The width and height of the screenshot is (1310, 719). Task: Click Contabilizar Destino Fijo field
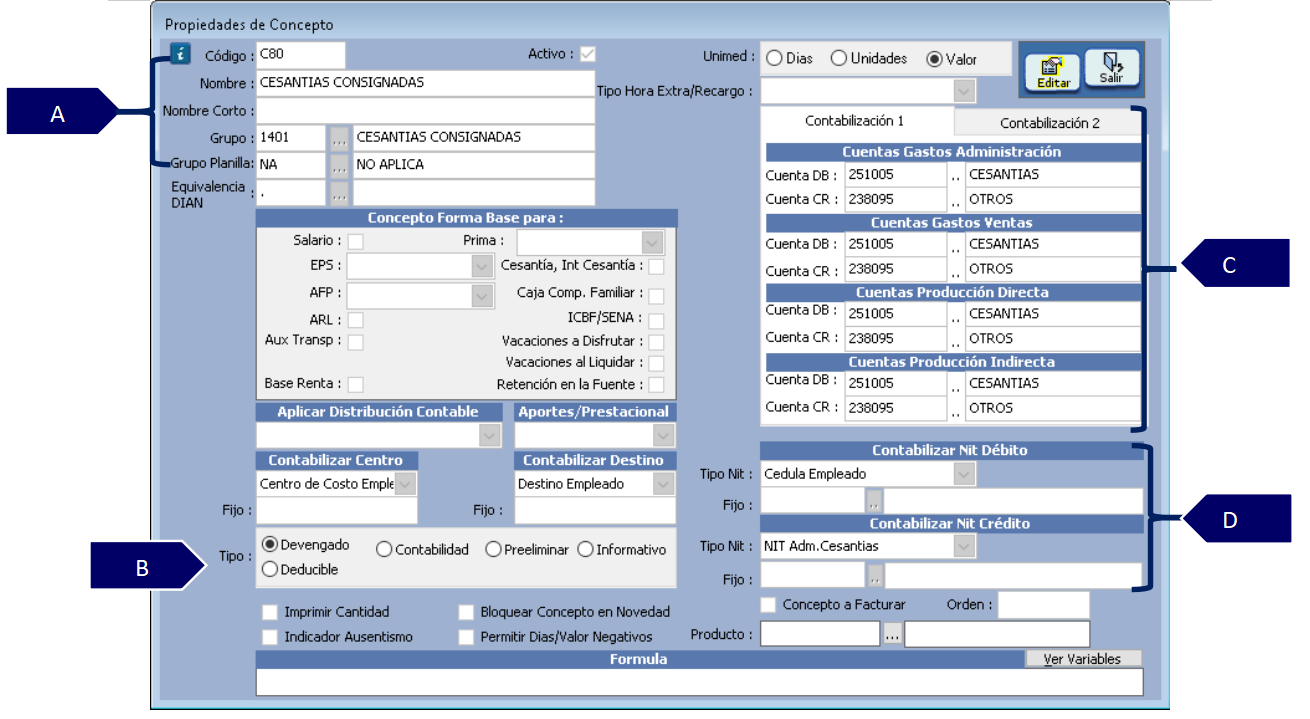coord(595,510)
